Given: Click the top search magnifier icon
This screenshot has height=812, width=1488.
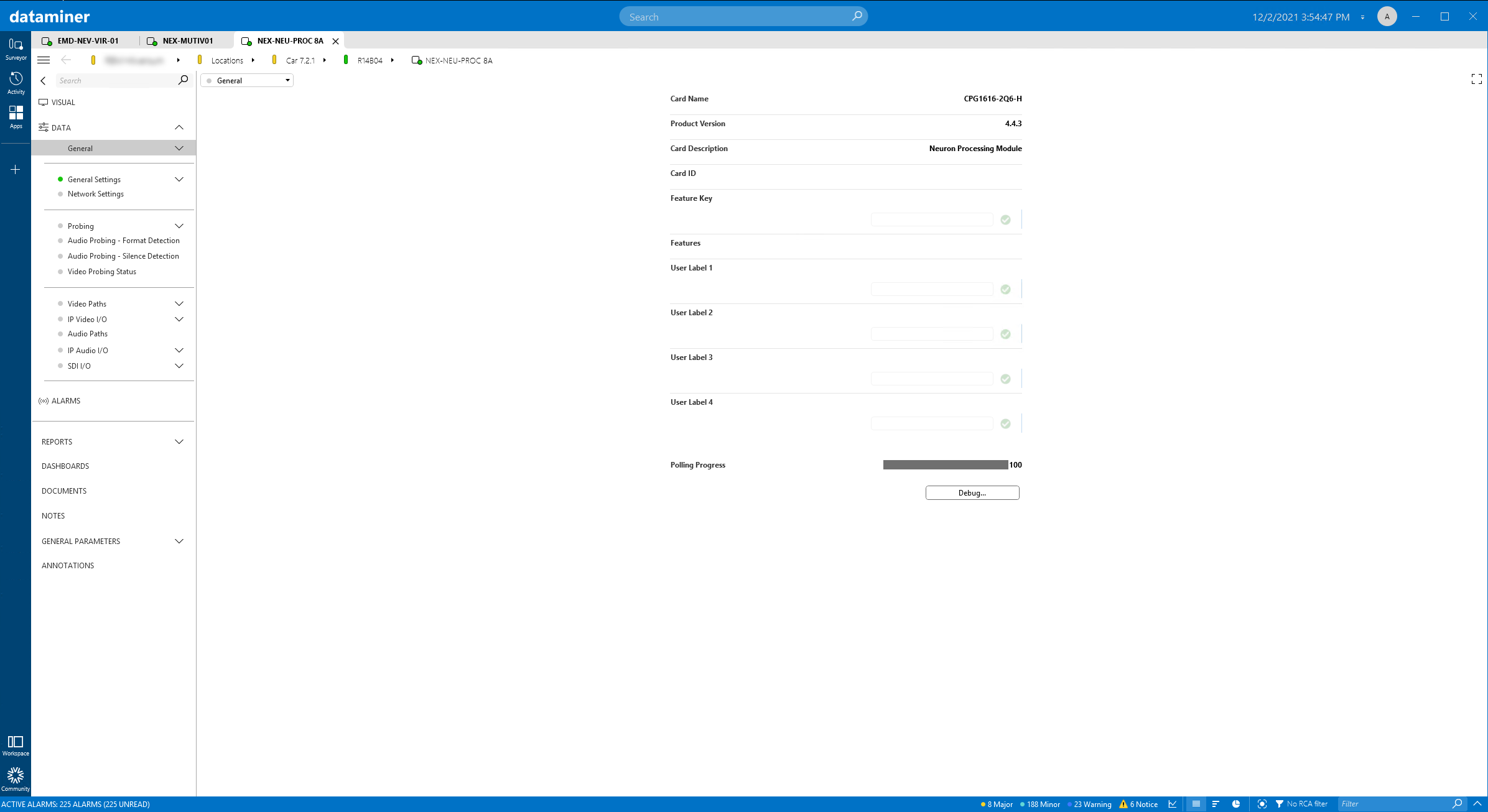Looking at the screenshot, I should (857, 16).
